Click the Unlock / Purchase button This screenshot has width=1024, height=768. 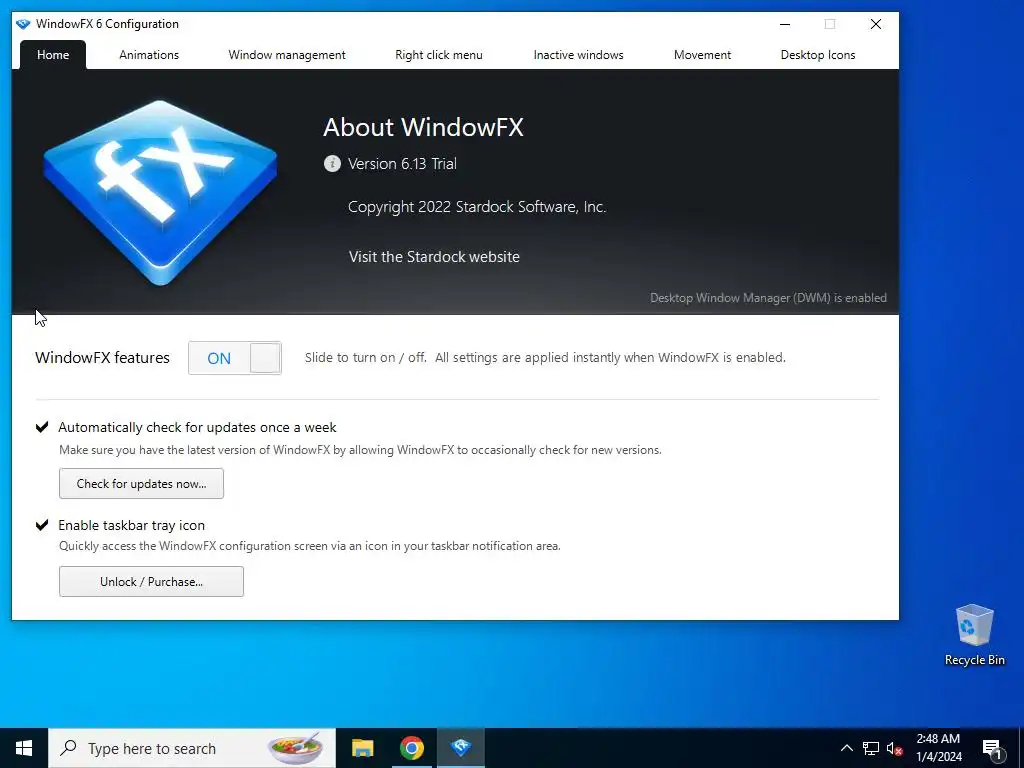tap(152, 581)
